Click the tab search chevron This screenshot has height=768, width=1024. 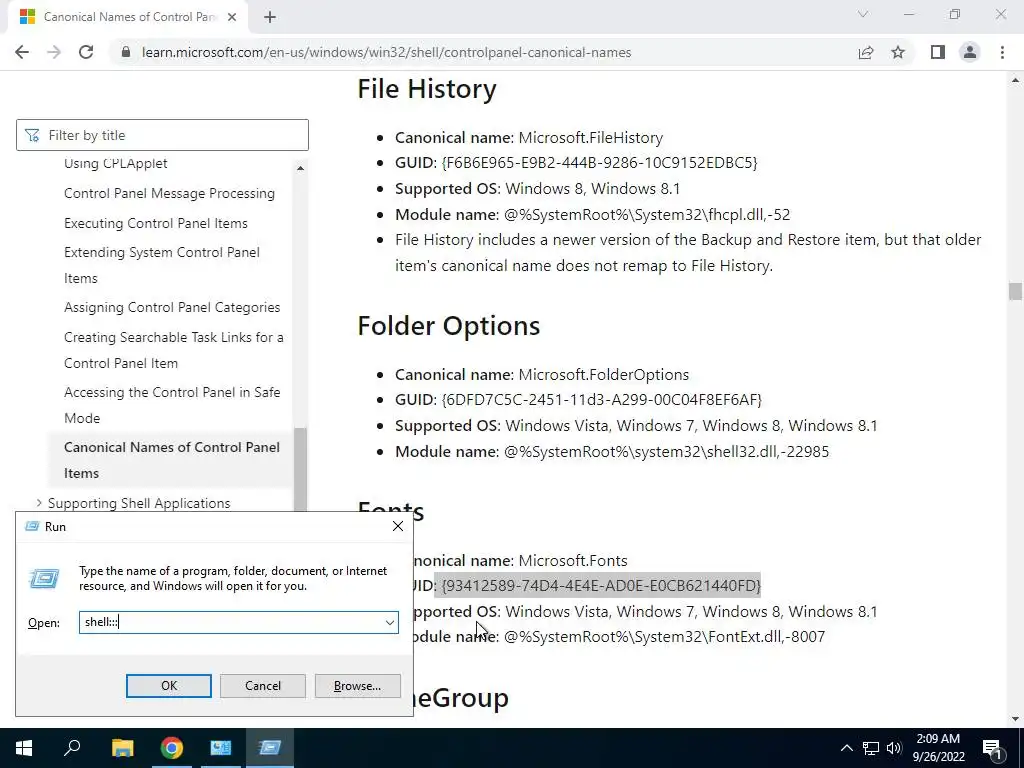(863, 14)
